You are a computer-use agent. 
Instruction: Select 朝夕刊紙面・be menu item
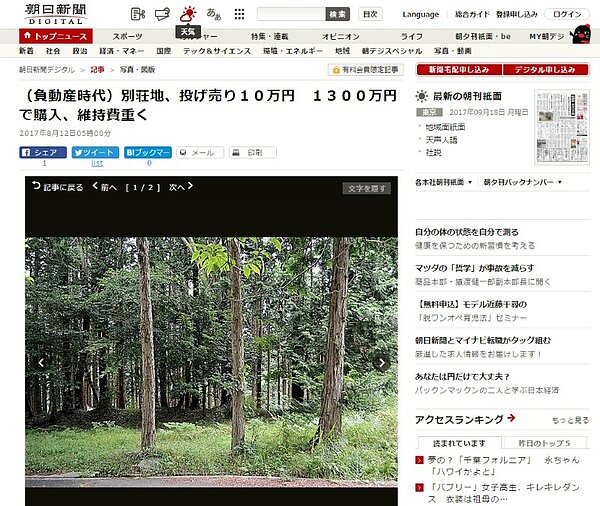pos(483,36)
